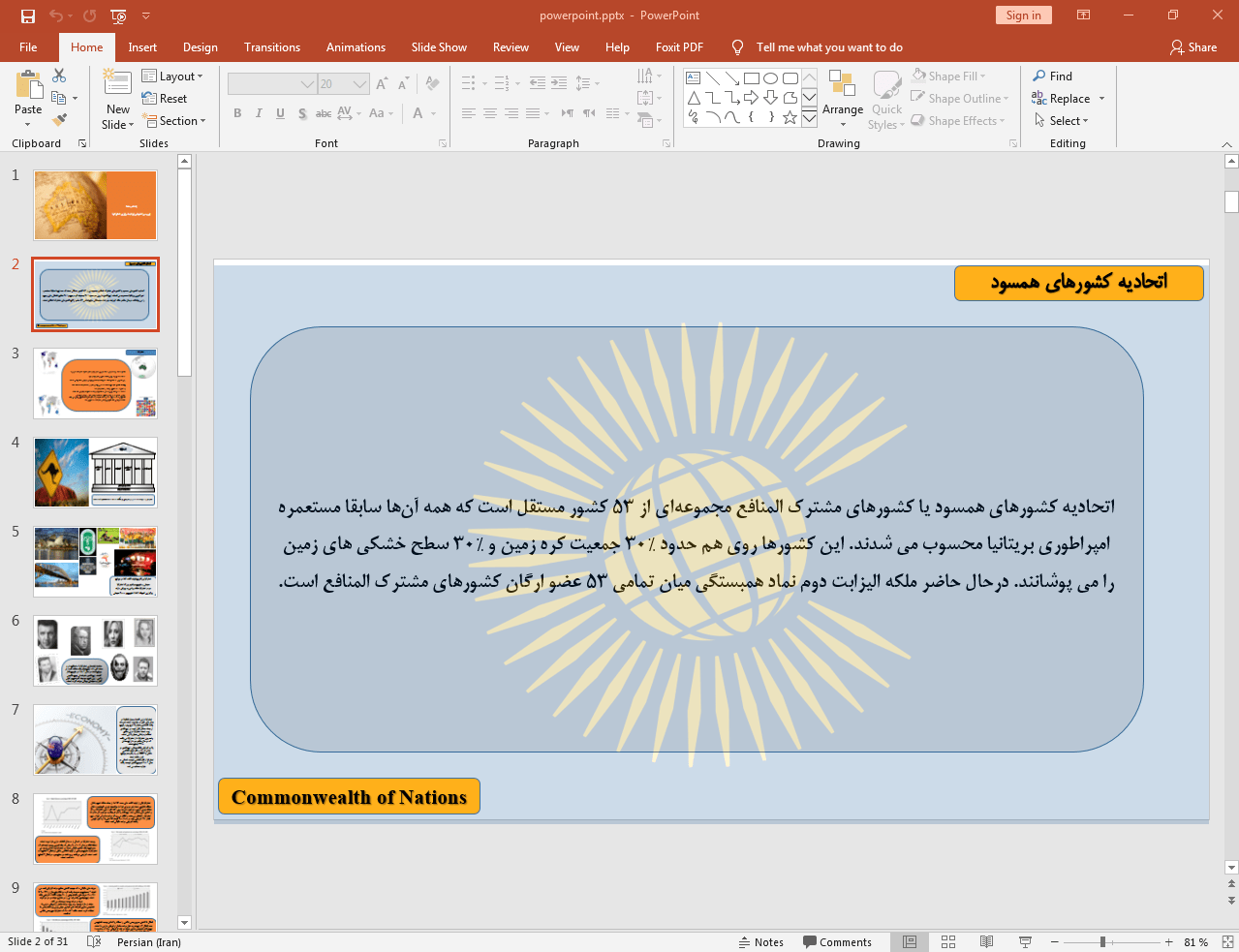This screenshot has width=1239, height=952.
Task: Toggle Bold formatting
Action: (237, 113)
